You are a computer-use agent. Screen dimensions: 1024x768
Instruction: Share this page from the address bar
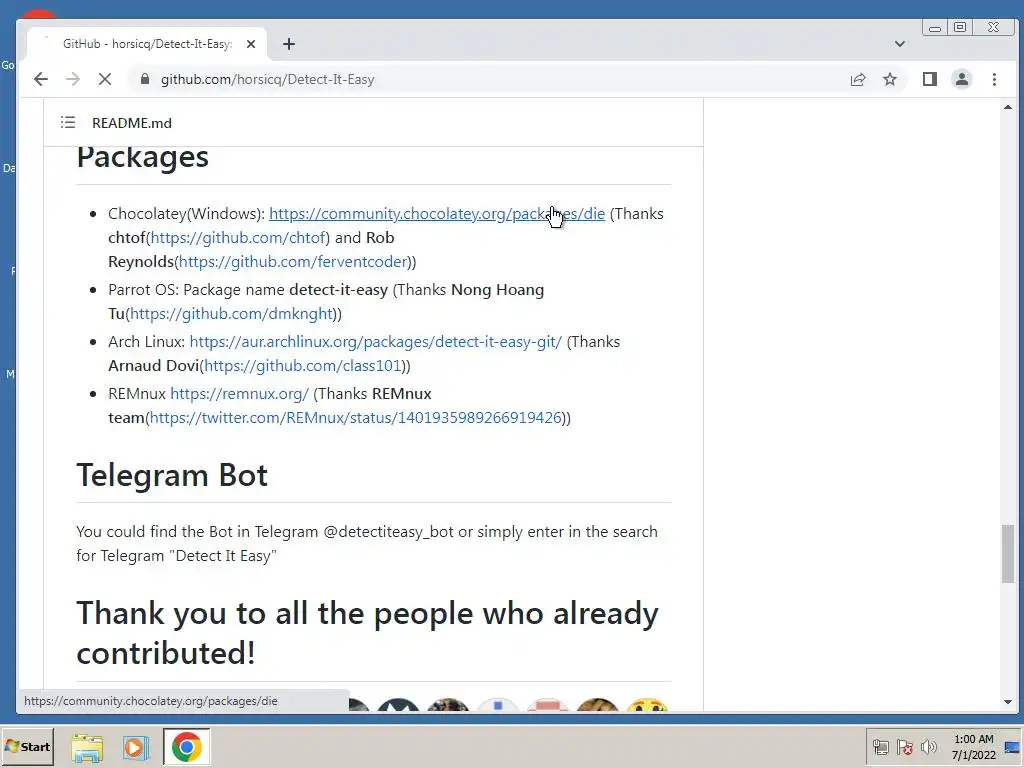[857, 80]
